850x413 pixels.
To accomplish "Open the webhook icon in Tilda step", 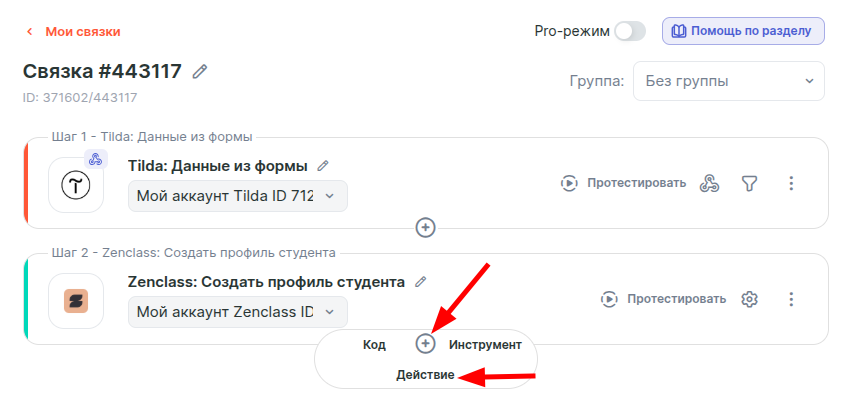I will (x=709, y=183).
